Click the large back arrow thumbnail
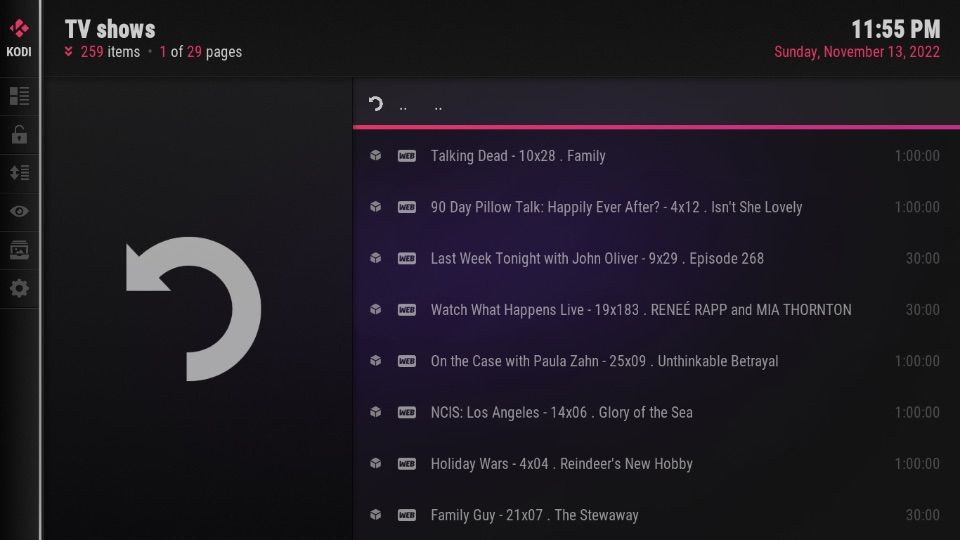960x540 pixels. click(x=193, y=309)
